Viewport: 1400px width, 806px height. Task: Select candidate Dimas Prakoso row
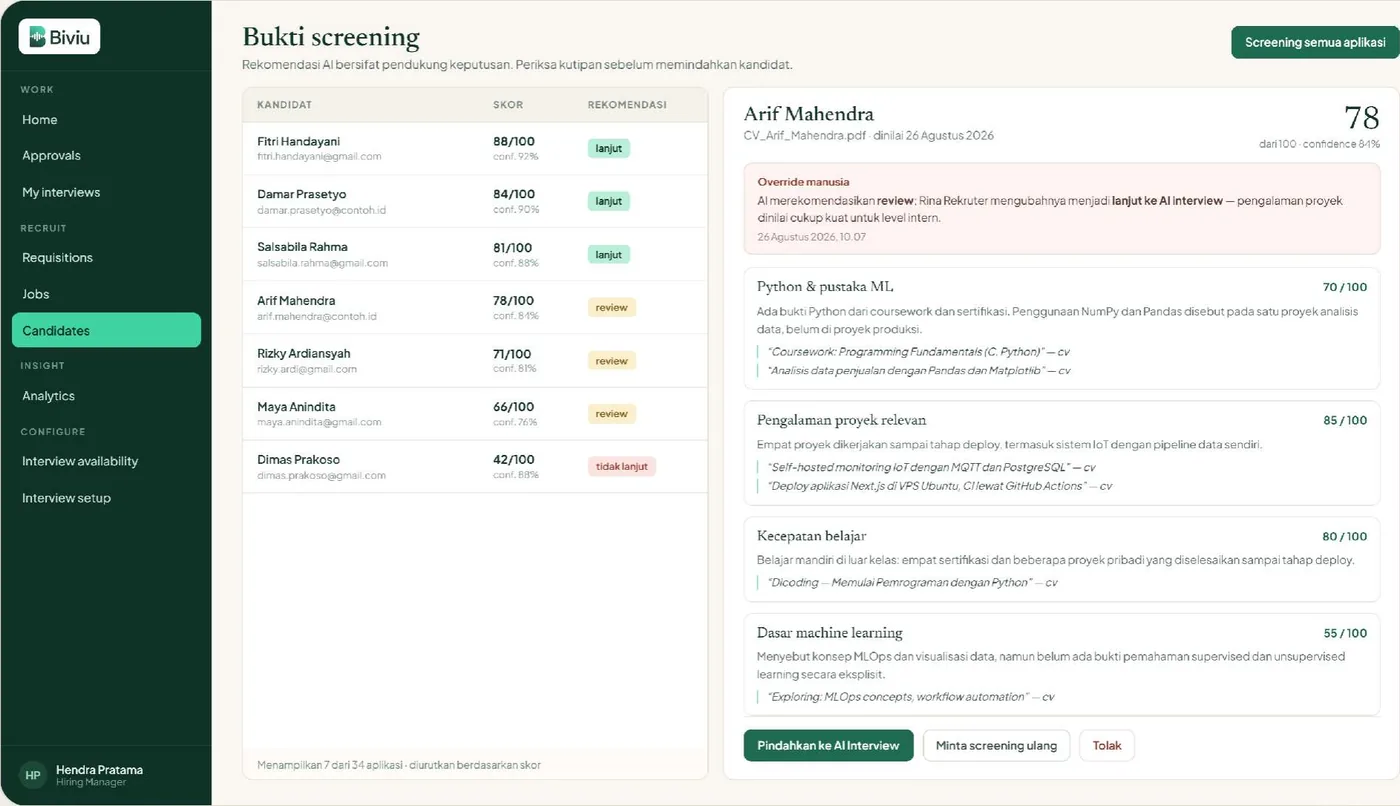[x=475, y=467]
